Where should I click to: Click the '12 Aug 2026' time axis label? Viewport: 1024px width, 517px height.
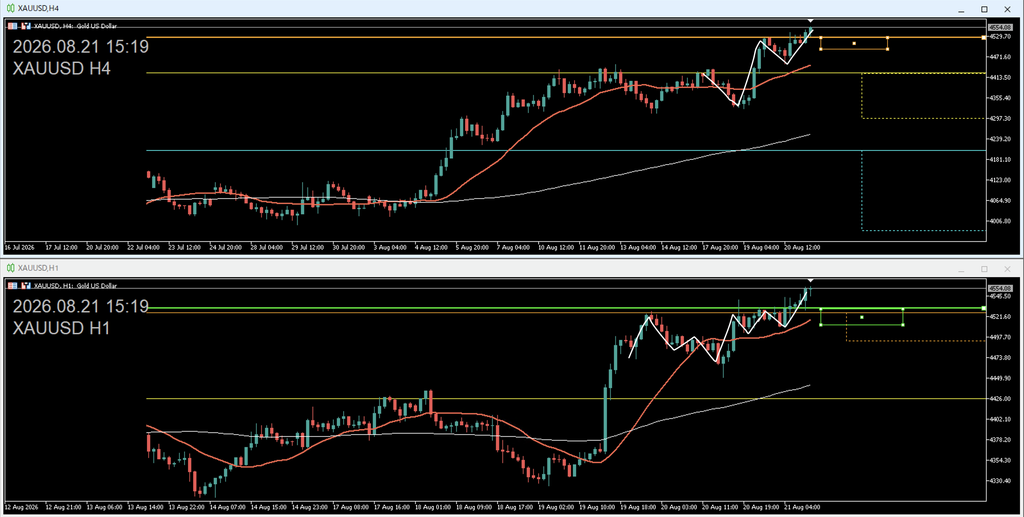coord(20,507)
